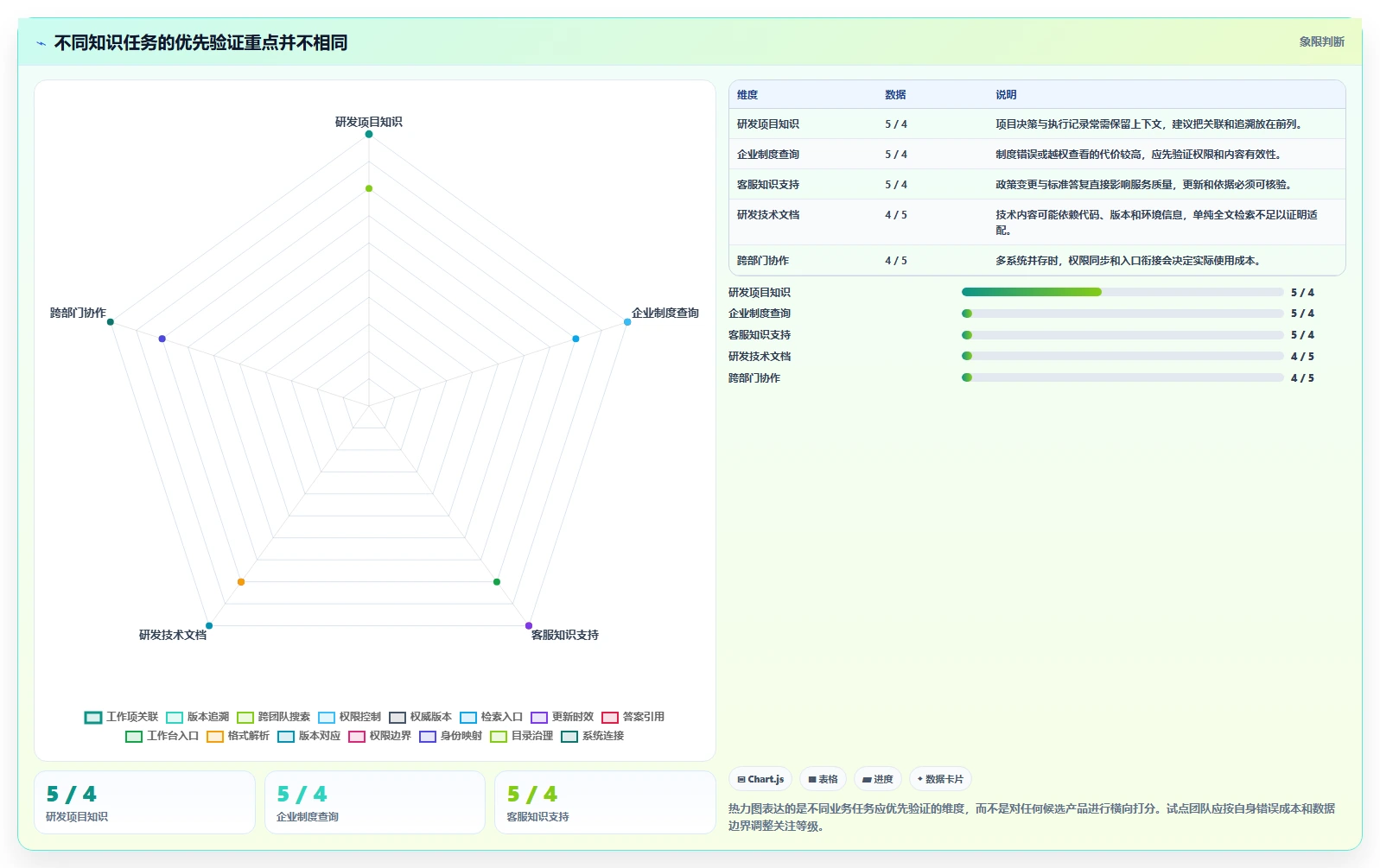This screenshot has width=1380, height=868.
Task: Toggle the 工作项关联 legend swatch
Action: 93,717
